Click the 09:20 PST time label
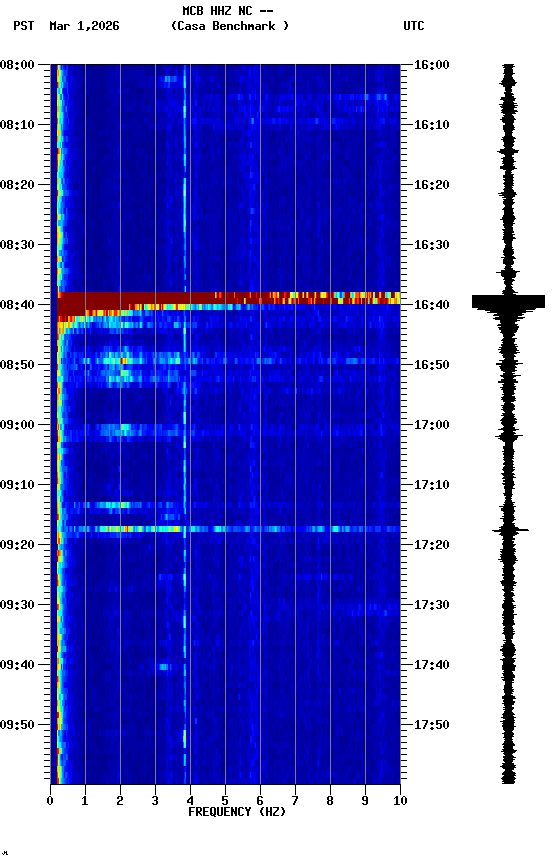 pos(17,545)
